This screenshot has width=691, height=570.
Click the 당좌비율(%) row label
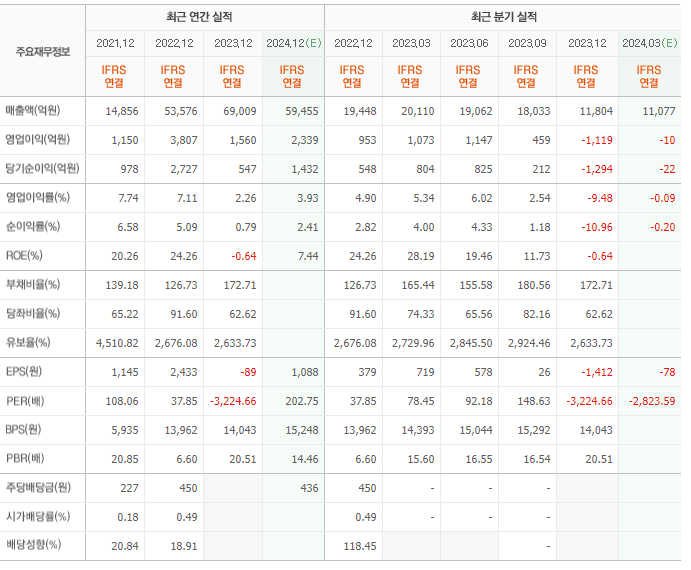[33, 313]
